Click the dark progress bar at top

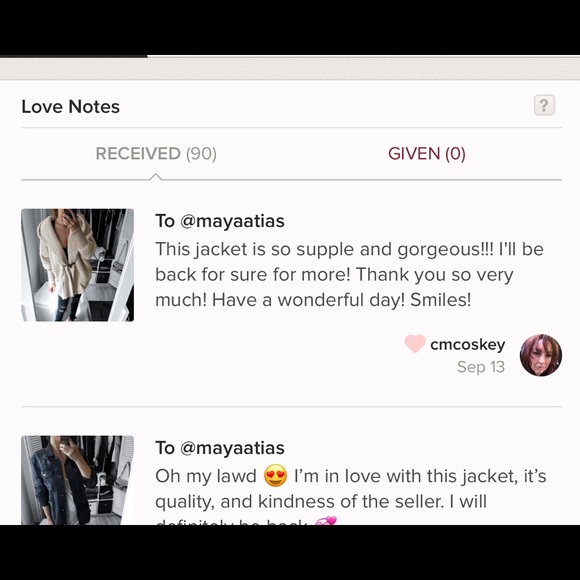click(74, 56)
